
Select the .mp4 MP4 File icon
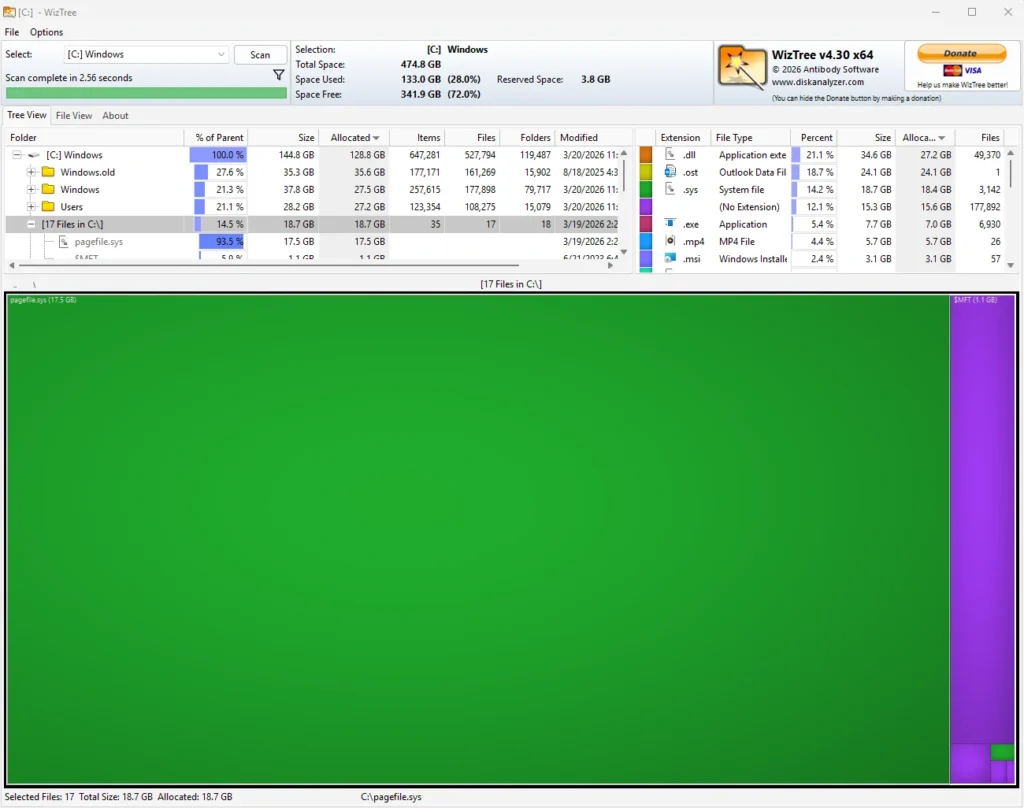click(669, 241)
